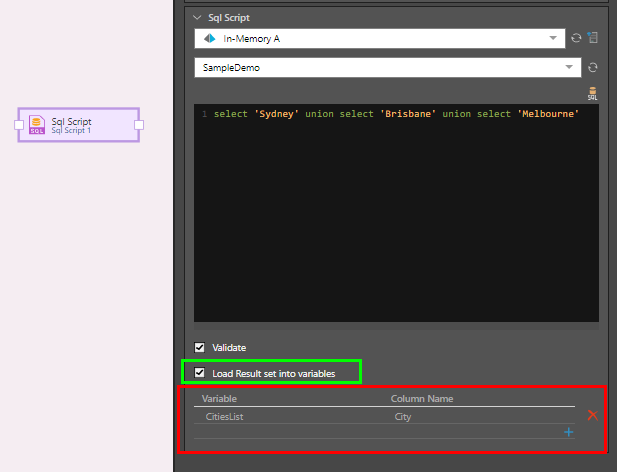Image resolution: width=617 pixels, height=472 pixels.
Task: Add a new variable mapping row
Action: pyautogui.click(x=568, y=432)
